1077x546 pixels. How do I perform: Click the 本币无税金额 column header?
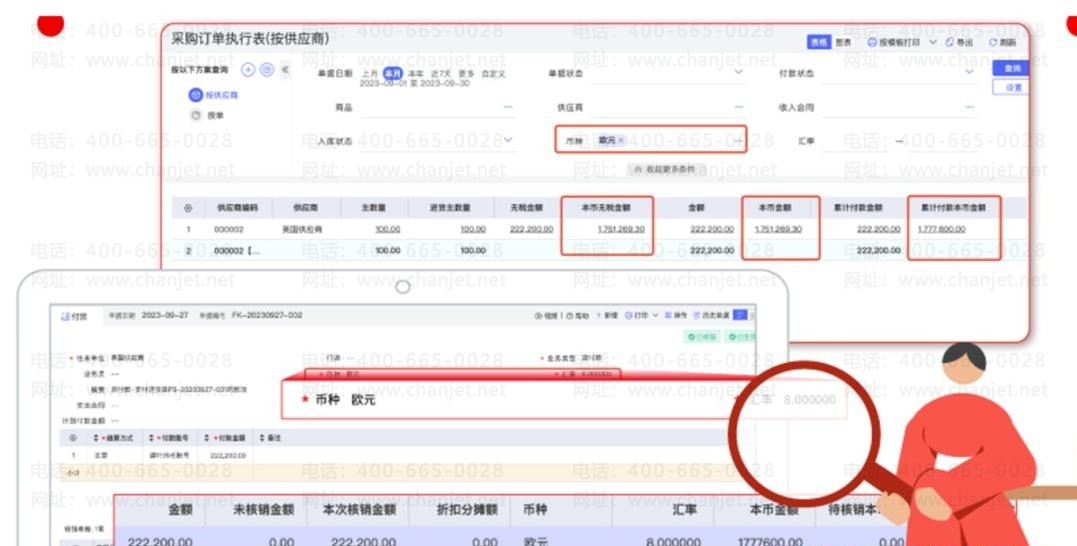point(606,207)
